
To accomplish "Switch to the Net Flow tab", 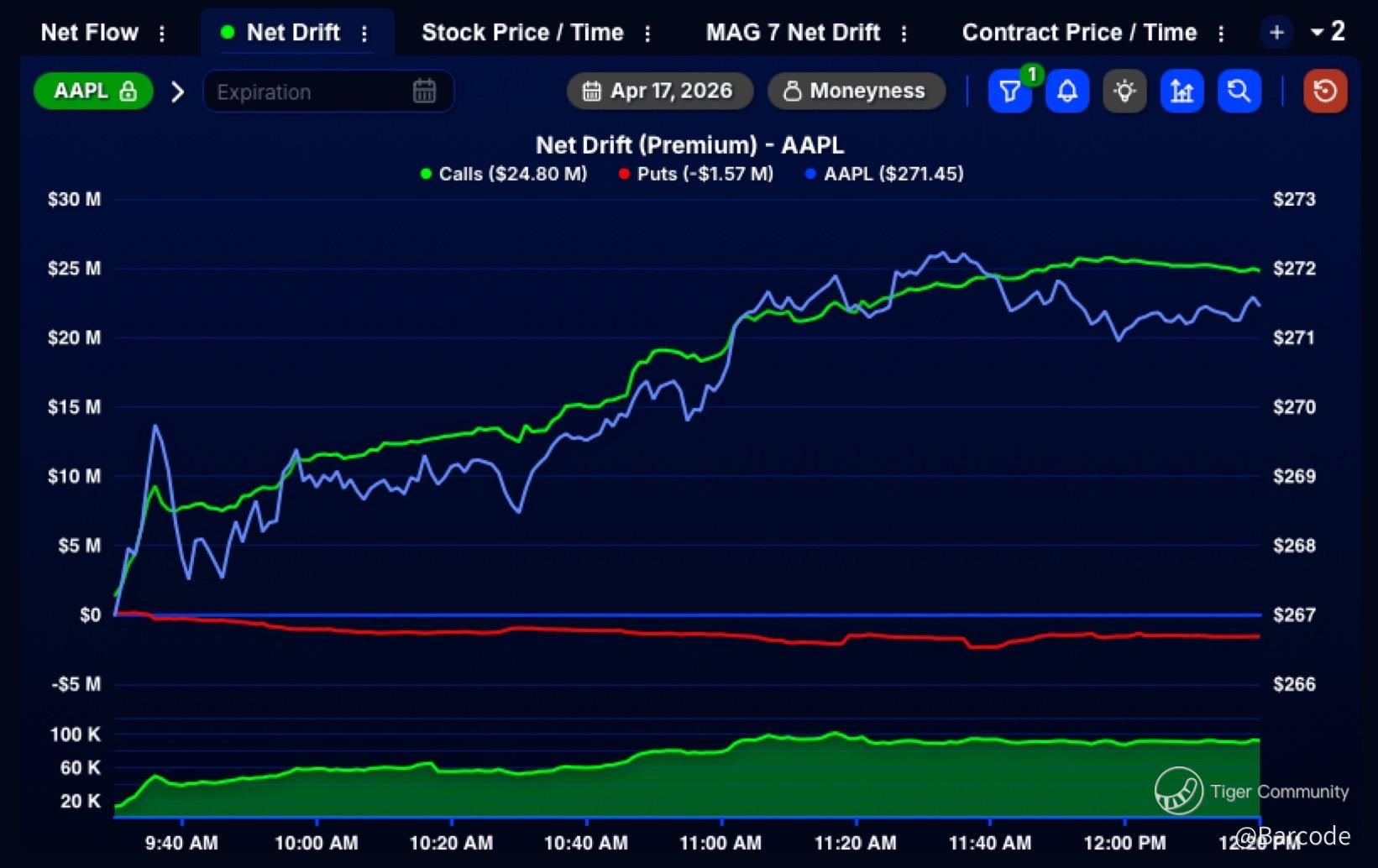I will click(90, 33).
